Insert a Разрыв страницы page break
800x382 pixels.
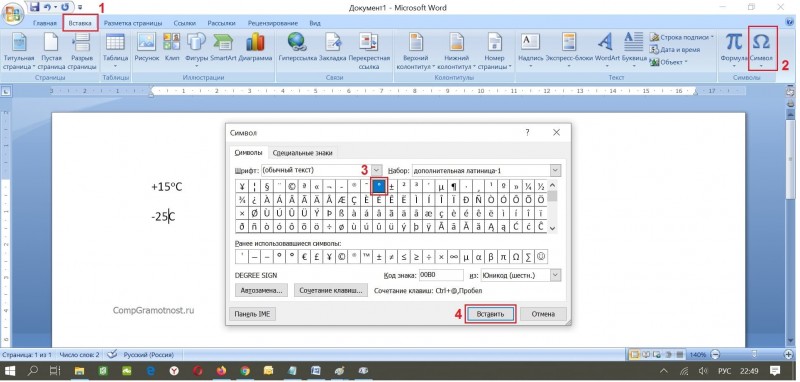click(82, 52)
